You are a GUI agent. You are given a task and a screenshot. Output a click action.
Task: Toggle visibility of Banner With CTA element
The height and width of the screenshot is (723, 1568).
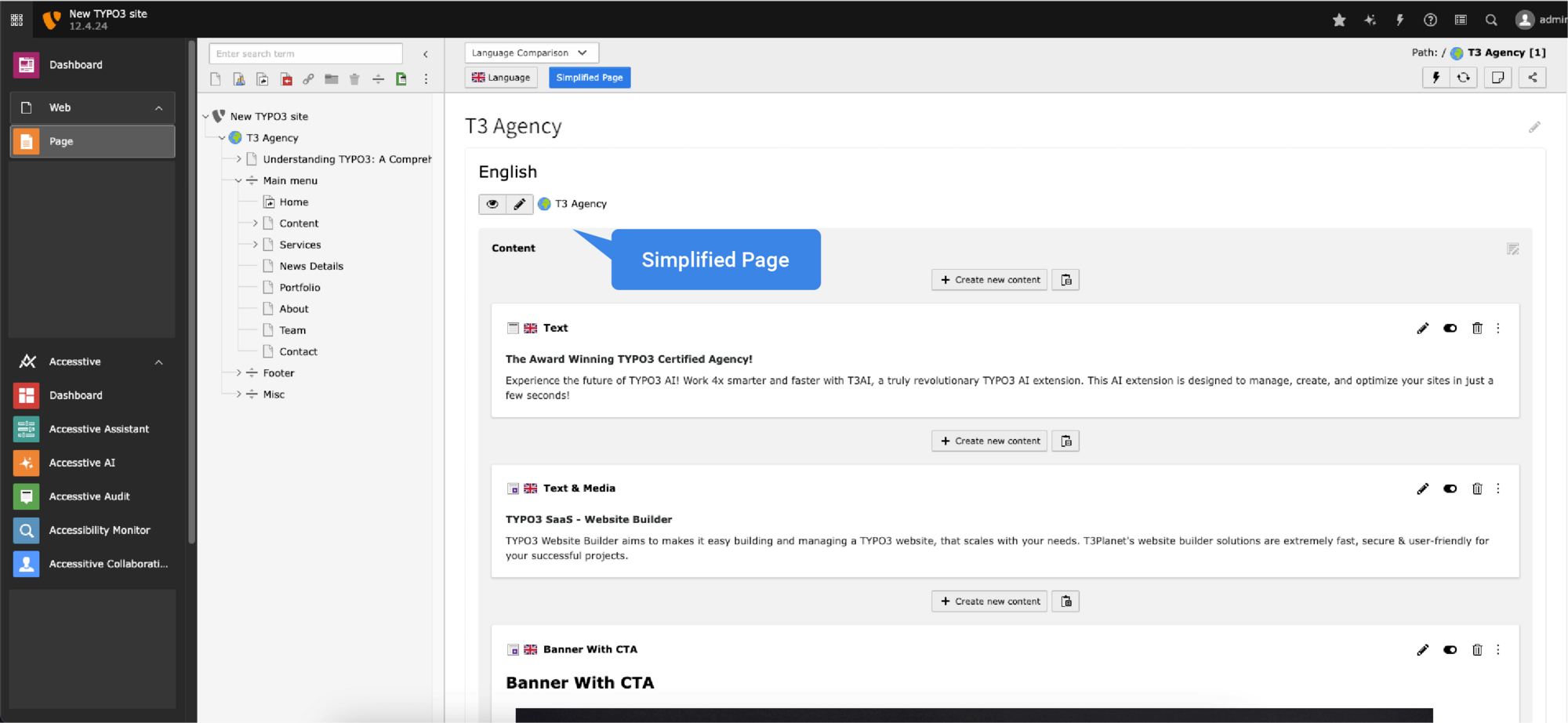(1450, 650)
